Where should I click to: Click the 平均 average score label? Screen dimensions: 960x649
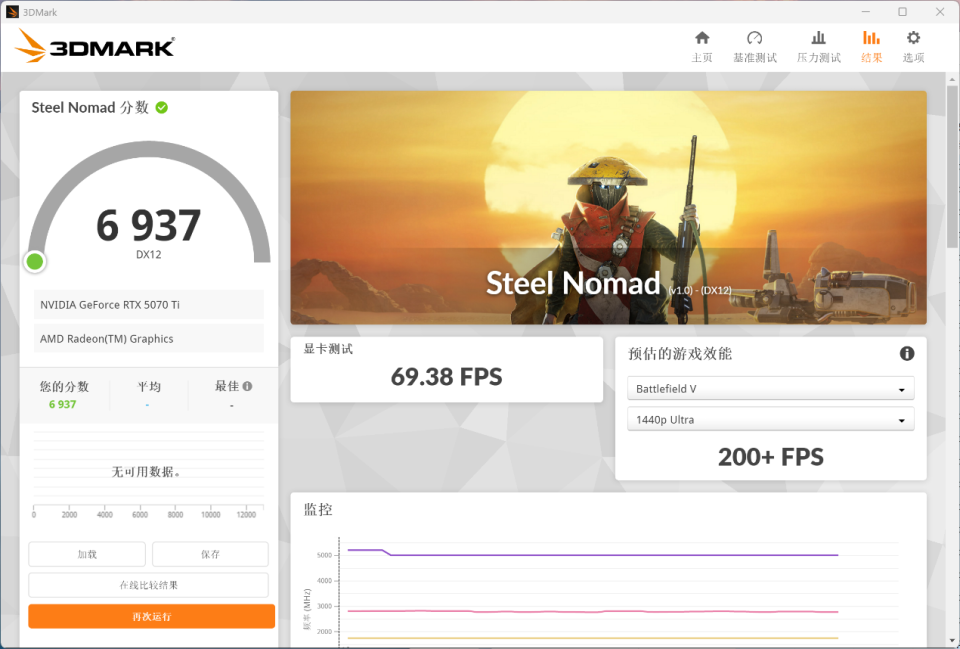pyautogui.click(x=149, y=386)
